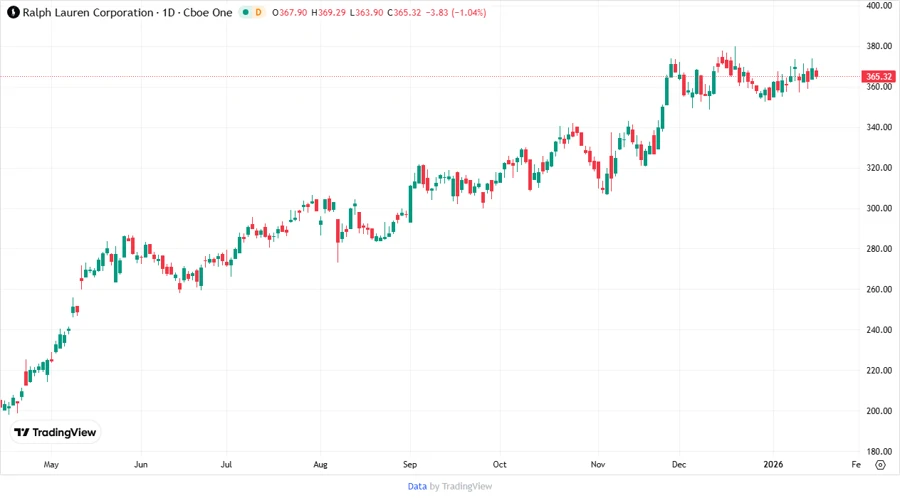900x498 pixels.
Task: Click the open value O367.90
Action: tap(289, 12)
